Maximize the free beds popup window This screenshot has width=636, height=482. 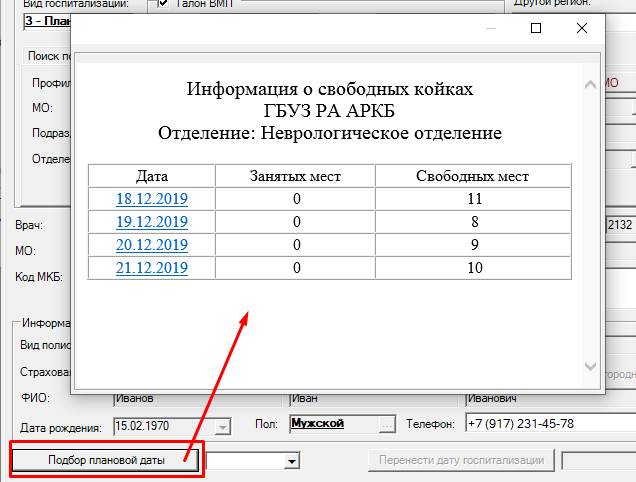pyautogui.click(x=536, y=28)
